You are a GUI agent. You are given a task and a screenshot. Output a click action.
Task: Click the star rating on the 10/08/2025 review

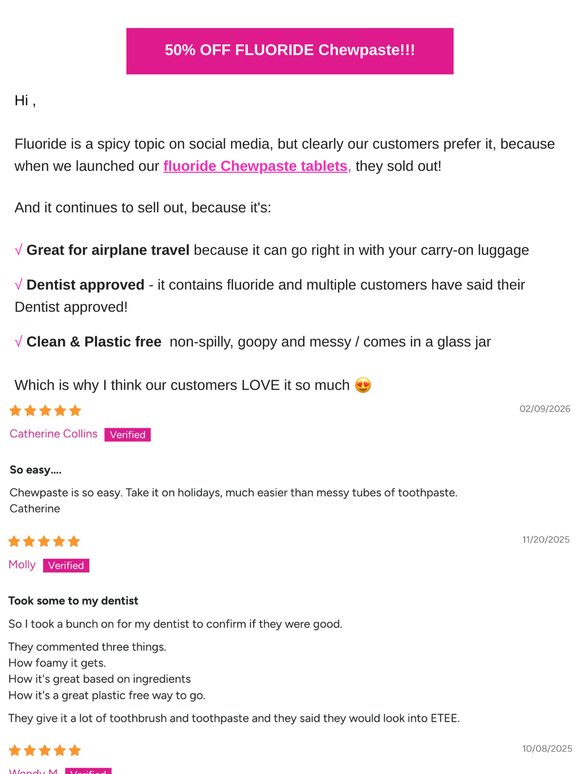tap(45, 750)
